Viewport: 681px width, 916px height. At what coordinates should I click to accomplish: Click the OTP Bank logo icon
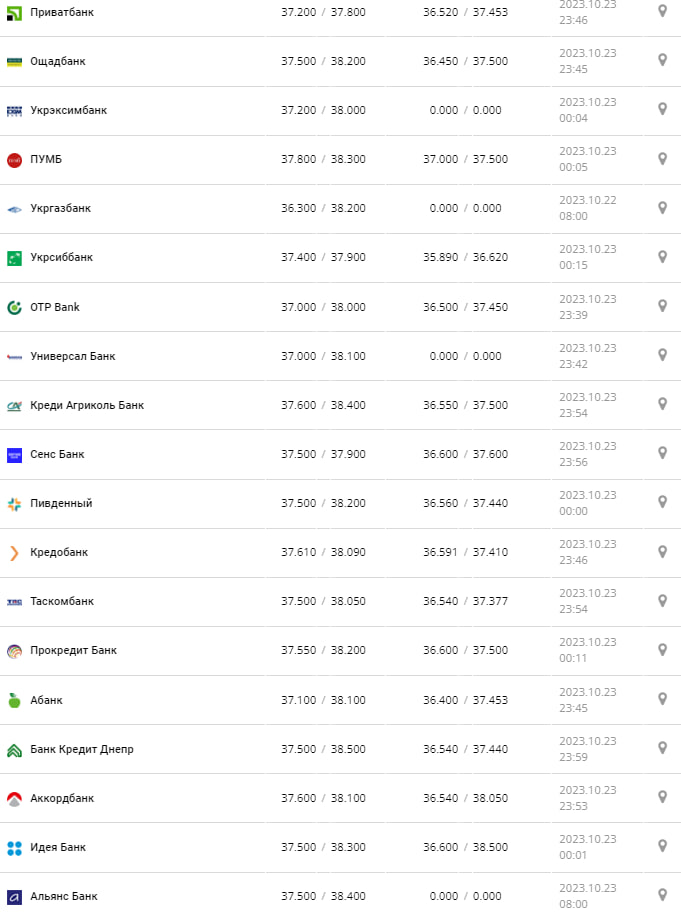click(x=14, y=307)
